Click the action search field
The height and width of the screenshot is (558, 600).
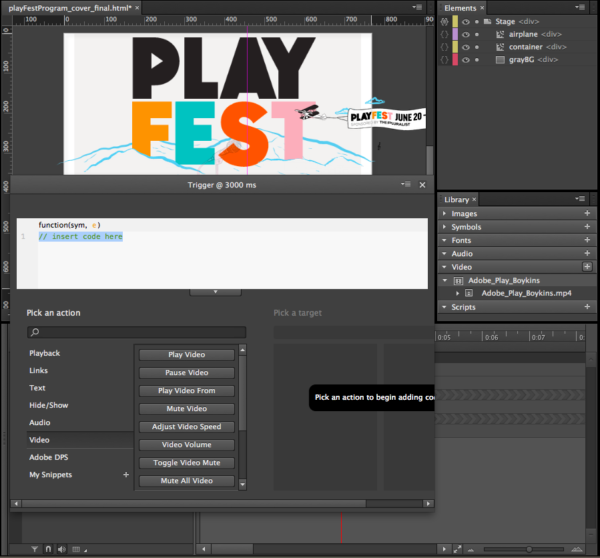click(x=137, y=332)
